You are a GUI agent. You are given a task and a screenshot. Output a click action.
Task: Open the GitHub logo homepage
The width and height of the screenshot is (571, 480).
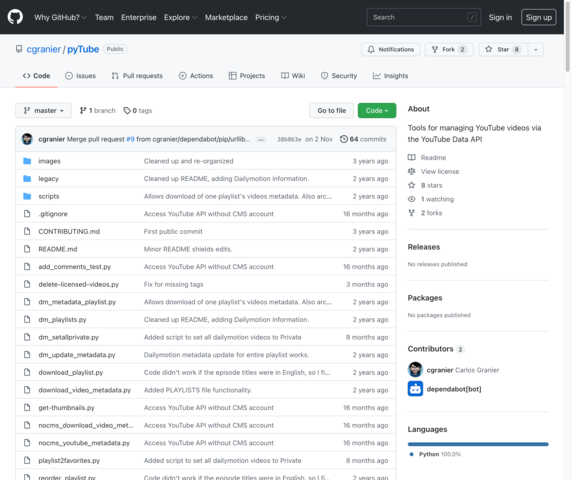(15, 17)
